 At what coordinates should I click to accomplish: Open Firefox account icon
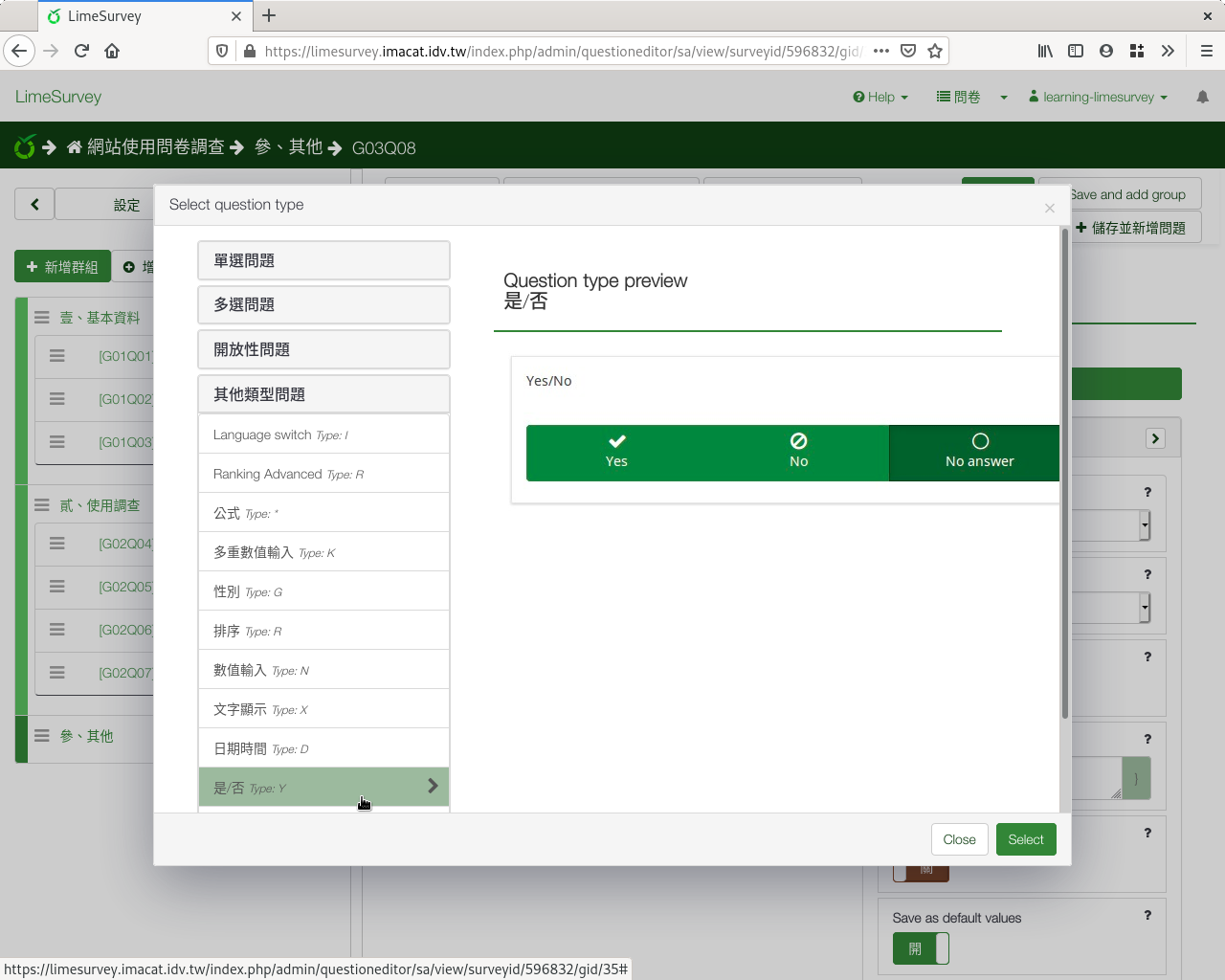pos(1106,51)
